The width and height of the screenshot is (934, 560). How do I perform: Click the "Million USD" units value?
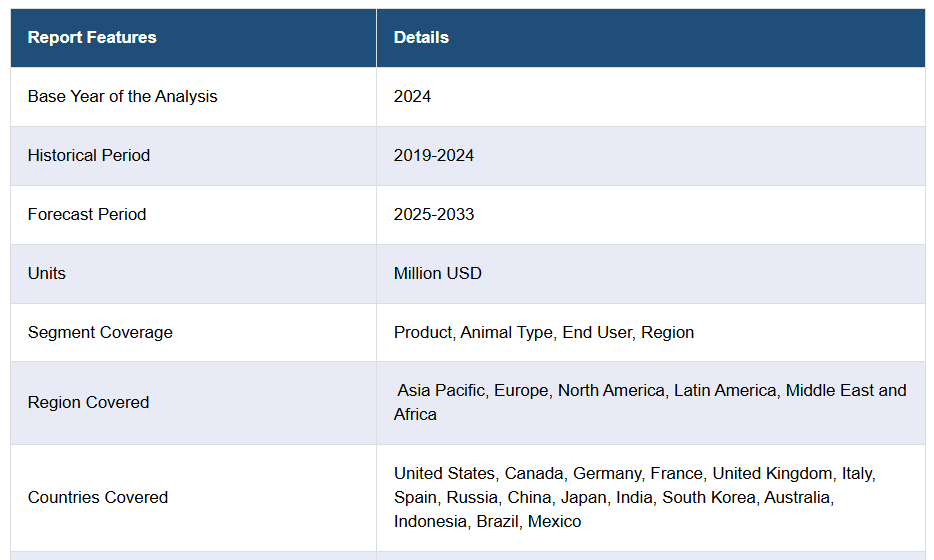coord(438,274)
